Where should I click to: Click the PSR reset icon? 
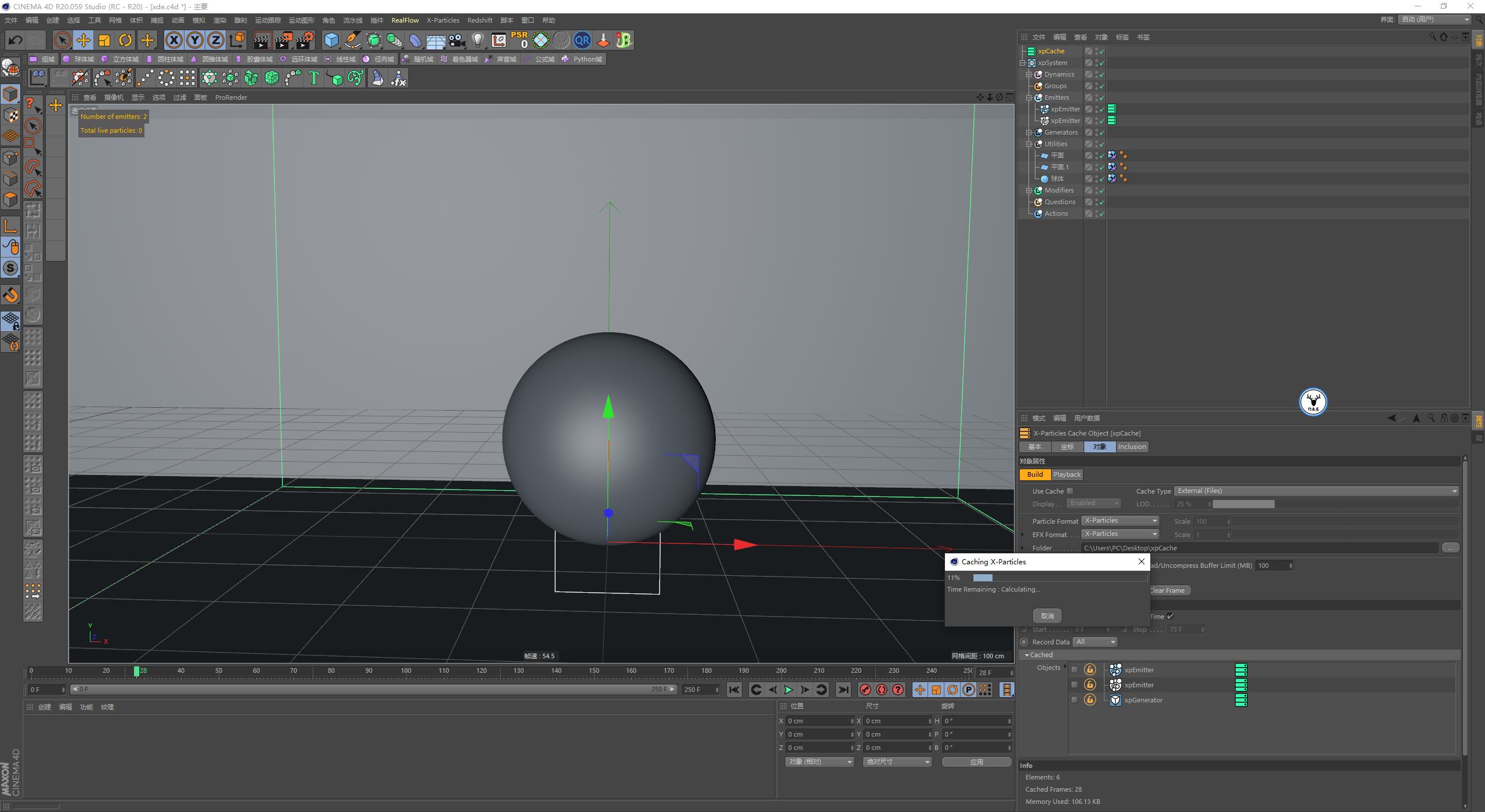tap(519, 40)
